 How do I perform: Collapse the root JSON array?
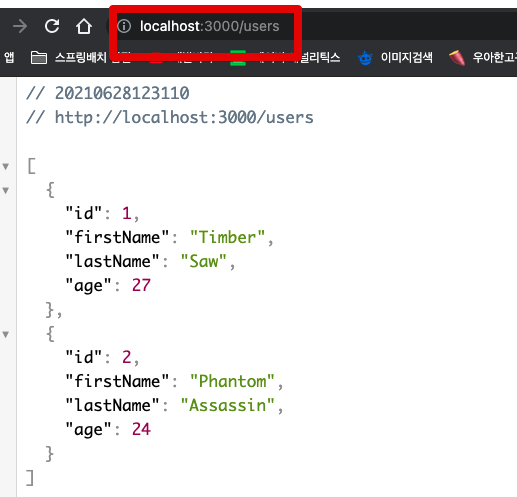pyautogui.click(x=6, y=166)
